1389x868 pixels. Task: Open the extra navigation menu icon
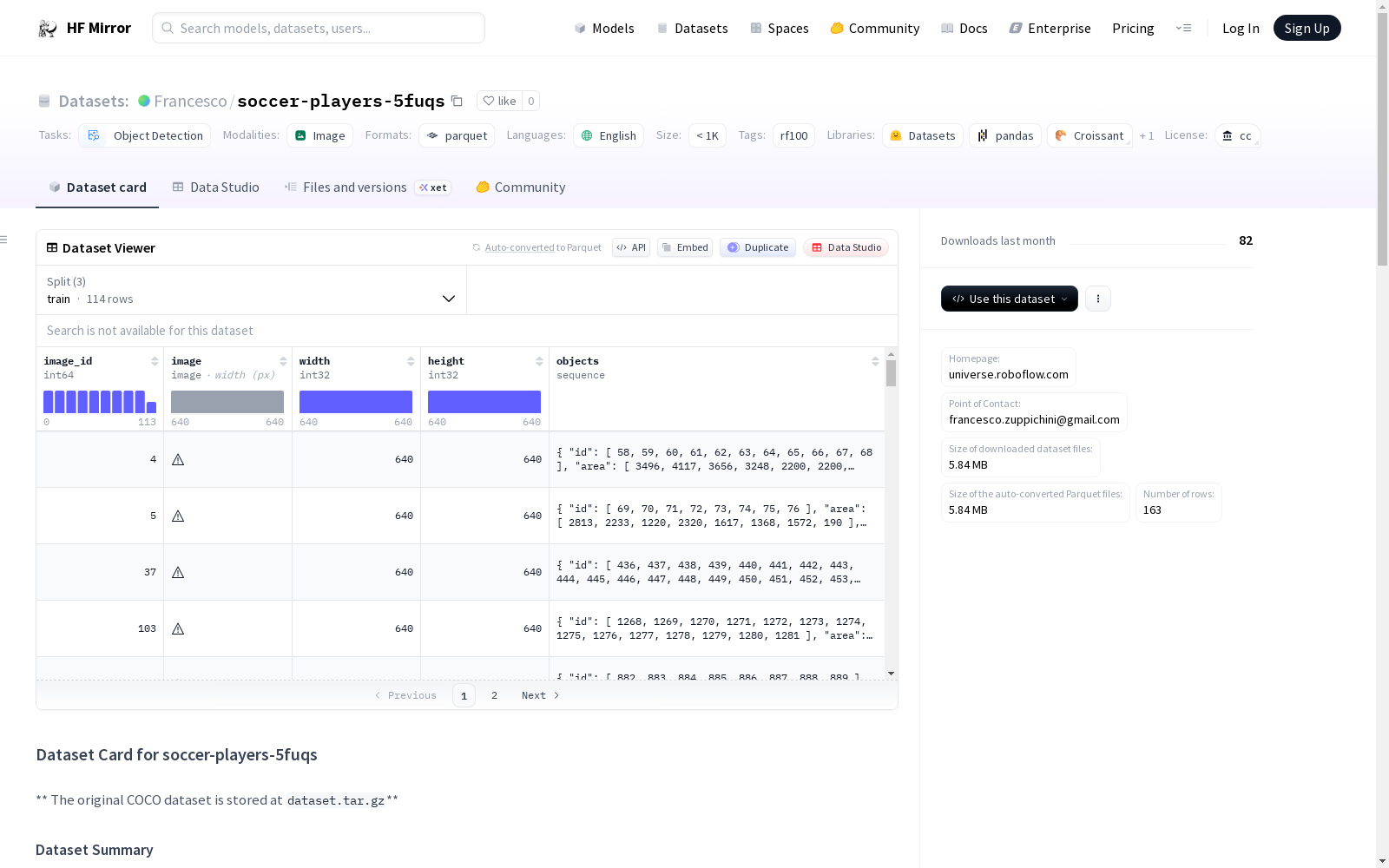point(1184,28)
